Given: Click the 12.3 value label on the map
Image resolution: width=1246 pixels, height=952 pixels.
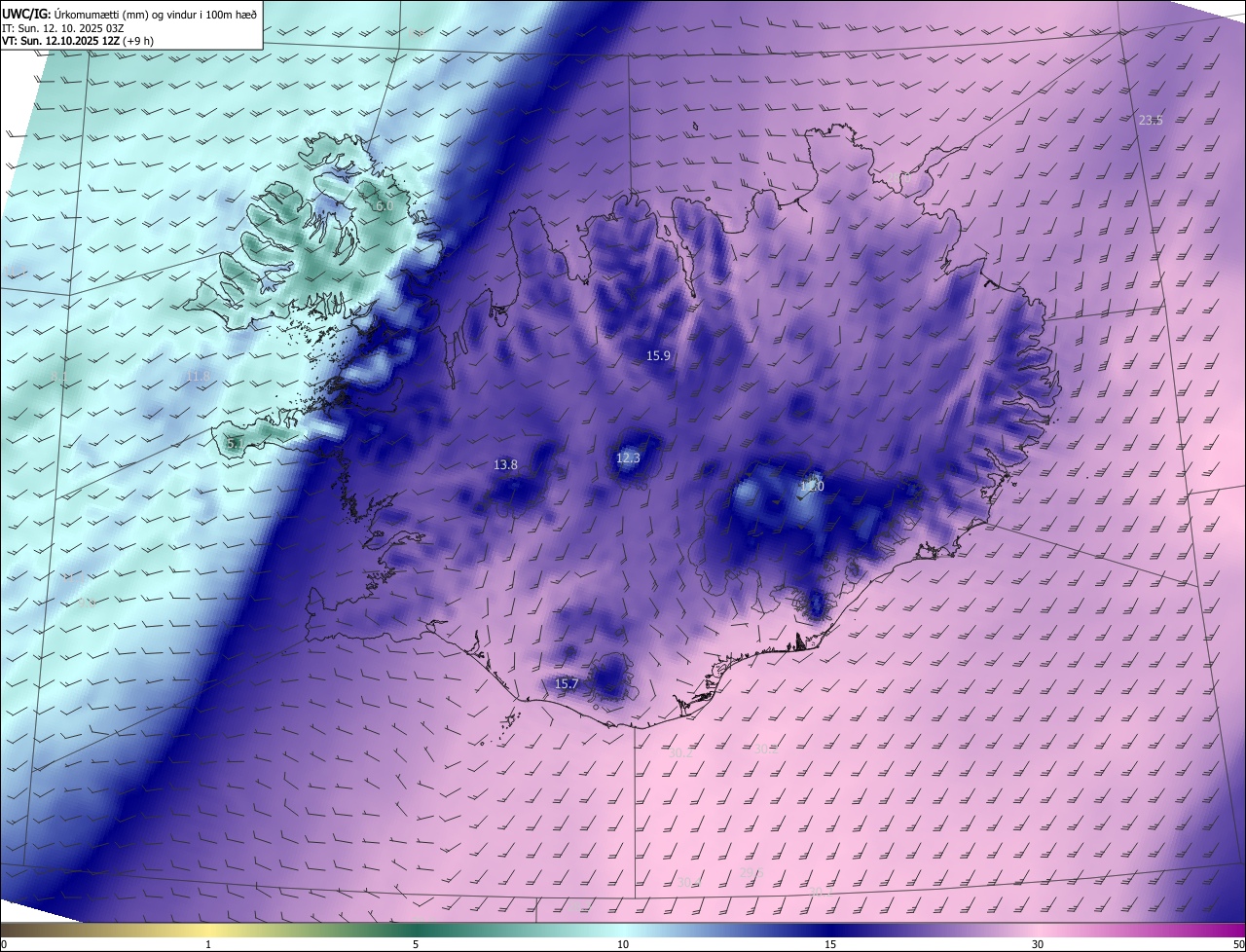Looking at the screenshot, I should point(629,458).
